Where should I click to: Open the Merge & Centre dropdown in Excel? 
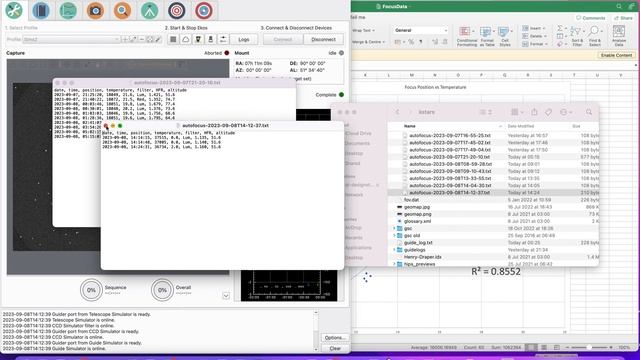point(368,42)
